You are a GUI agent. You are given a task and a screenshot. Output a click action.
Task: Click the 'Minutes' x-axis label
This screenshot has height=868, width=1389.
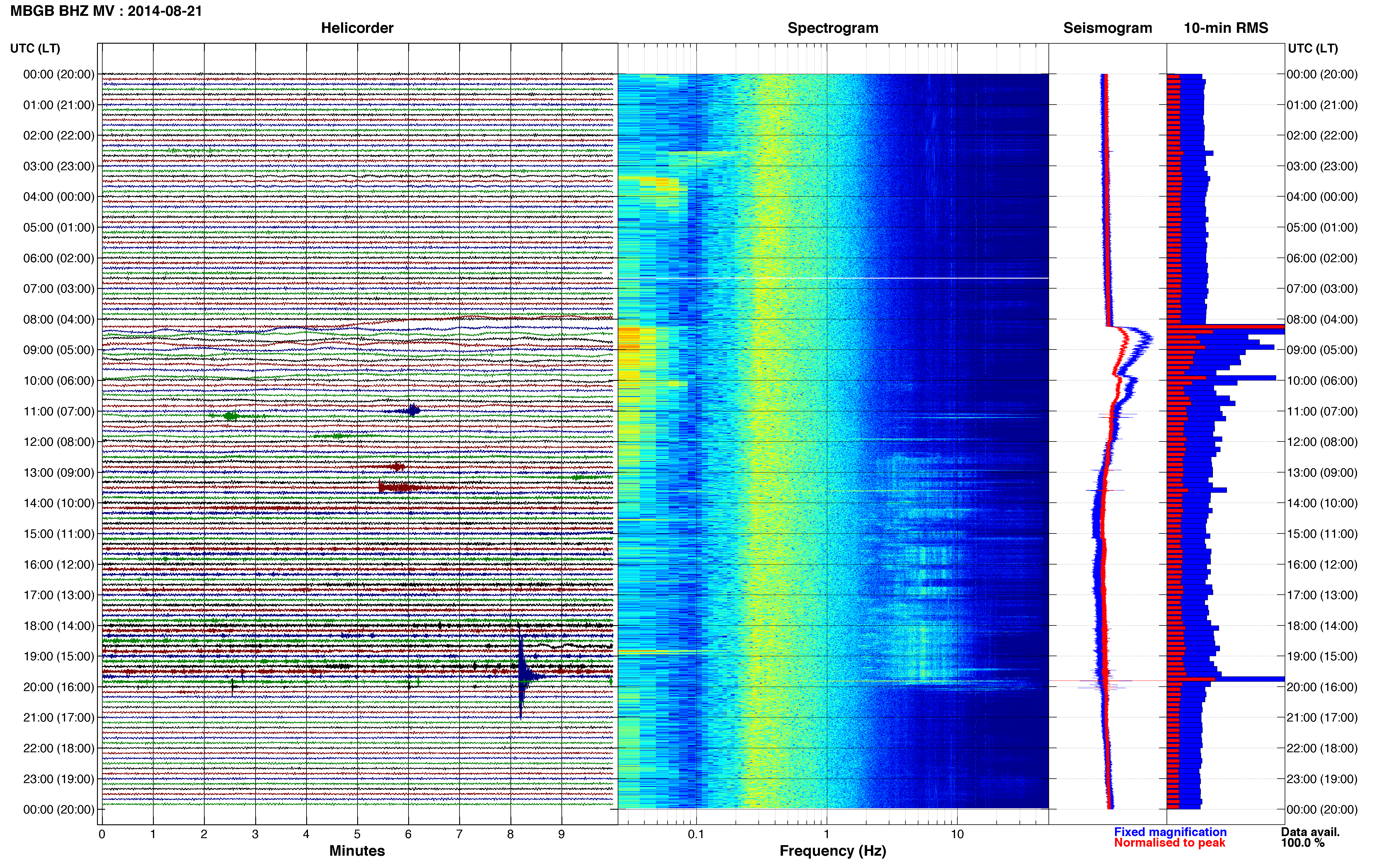357,851
